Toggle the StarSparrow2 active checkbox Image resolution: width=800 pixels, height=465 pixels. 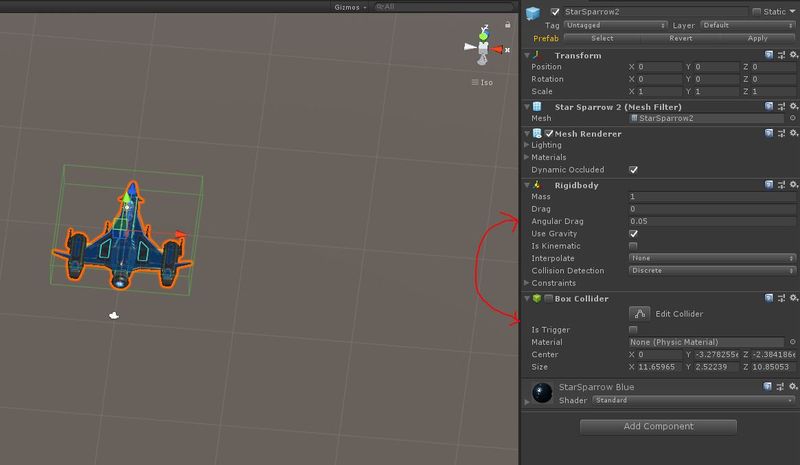click(x=555, y=12)
